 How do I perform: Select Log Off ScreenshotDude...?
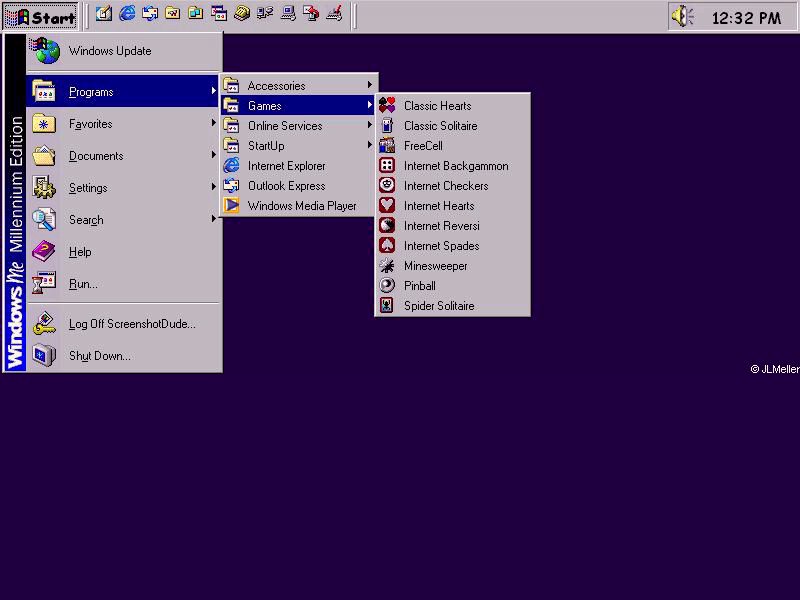coord(124,324)
